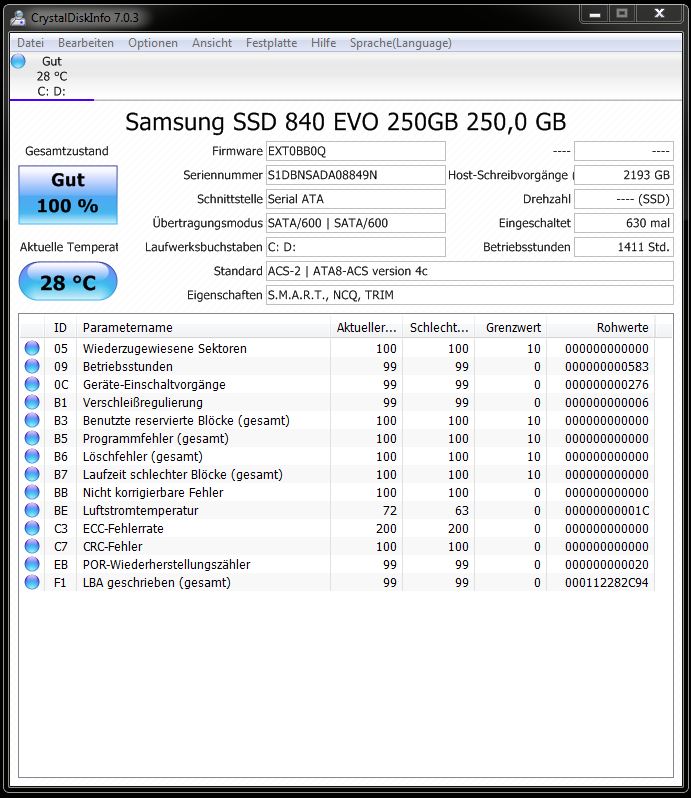Click the status orb for Programmfehler (gesamt)
This screenshot has height=798, width=691.
coord(32,438)
